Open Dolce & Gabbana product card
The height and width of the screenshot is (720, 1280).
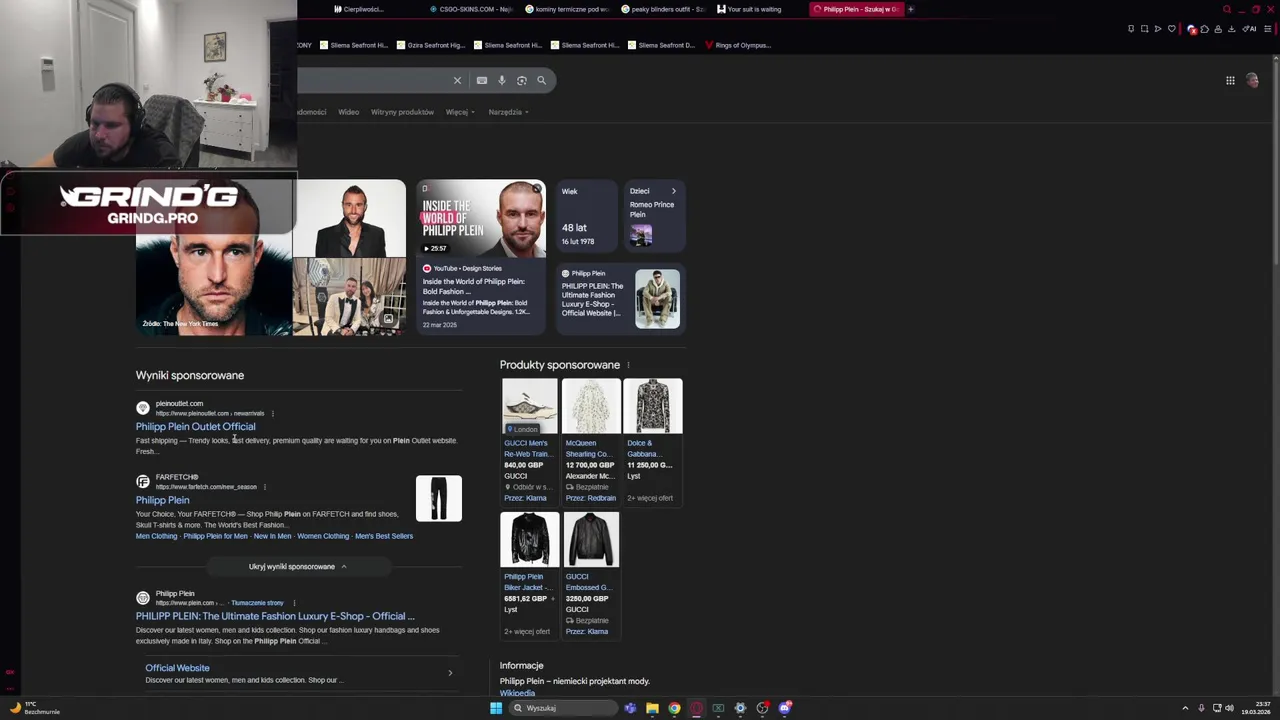point(652,440)
